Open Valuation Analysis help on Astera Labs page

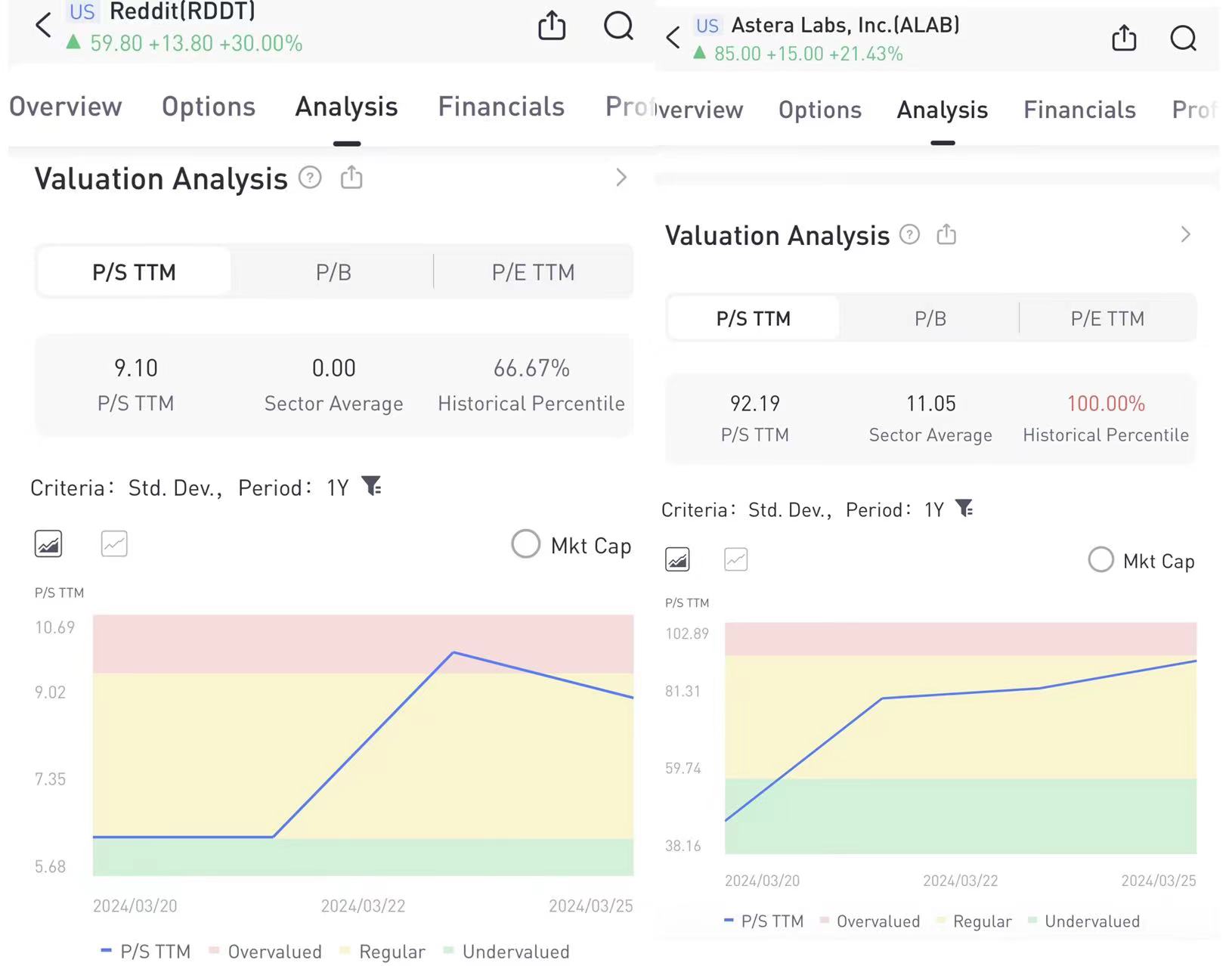click(x=909, y=235)
